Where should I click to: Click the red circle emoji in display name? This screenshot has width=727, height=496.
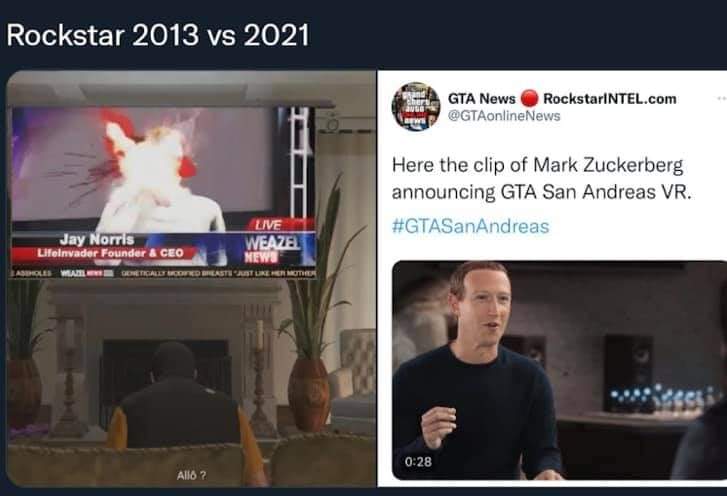(x=529, y=99)
